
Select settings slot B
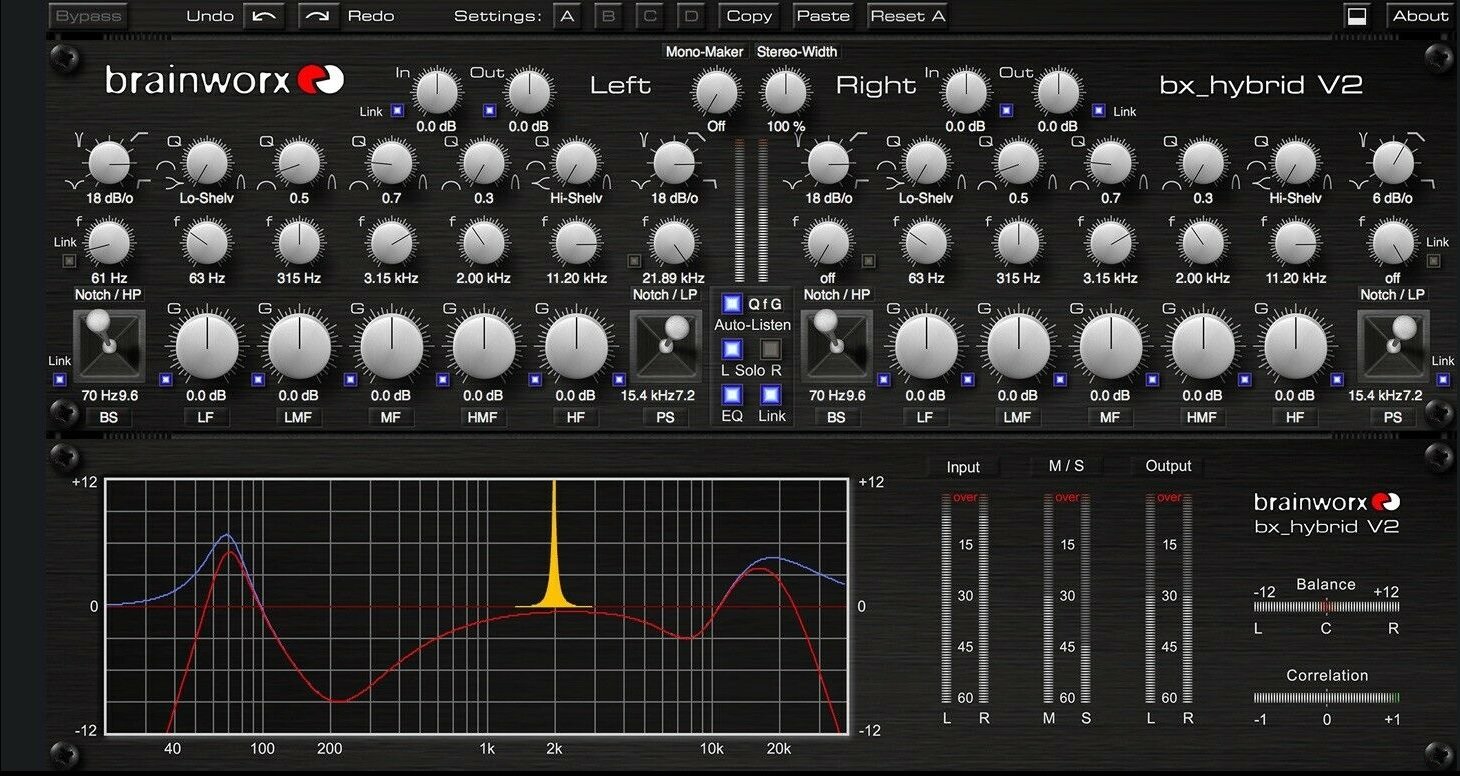click(x=608, y=16)
